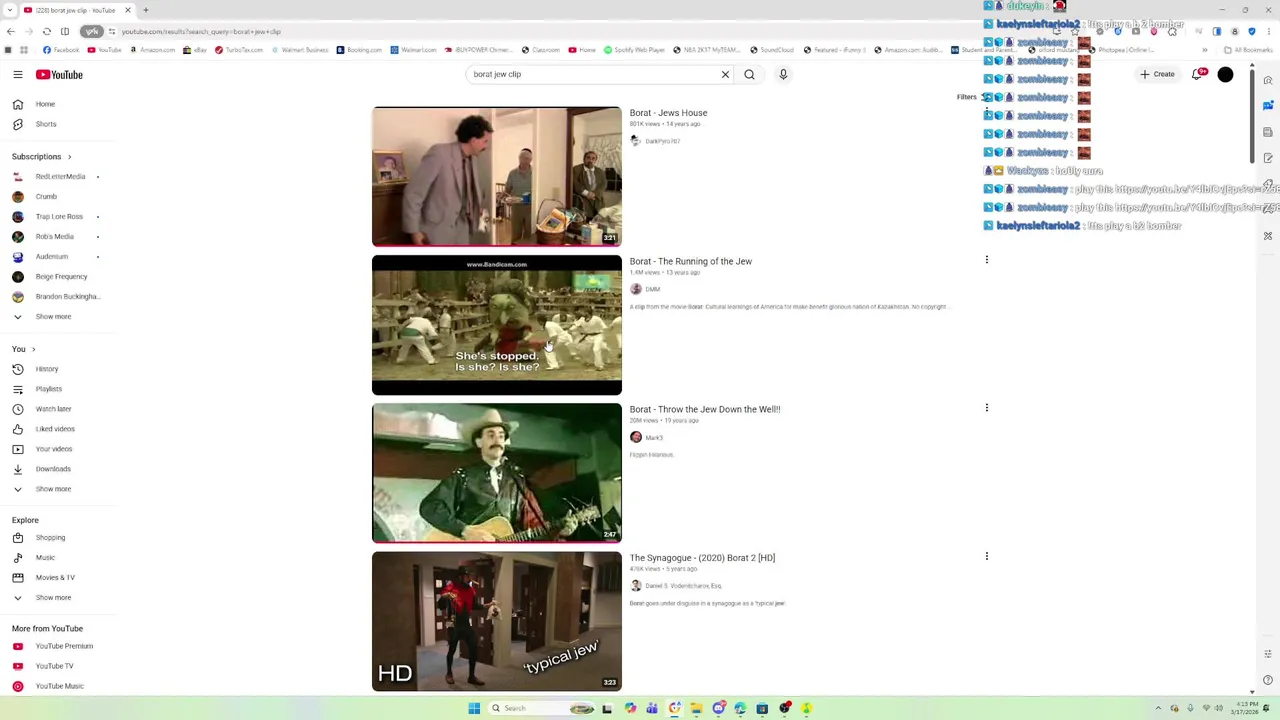
Task: Open channel DMM link
Action: [x=652, y=289]
